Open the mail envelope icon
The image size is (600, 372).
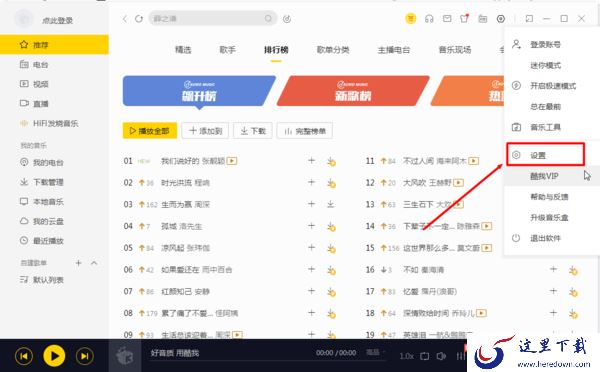pyautogui.click(x=447, y=18)
